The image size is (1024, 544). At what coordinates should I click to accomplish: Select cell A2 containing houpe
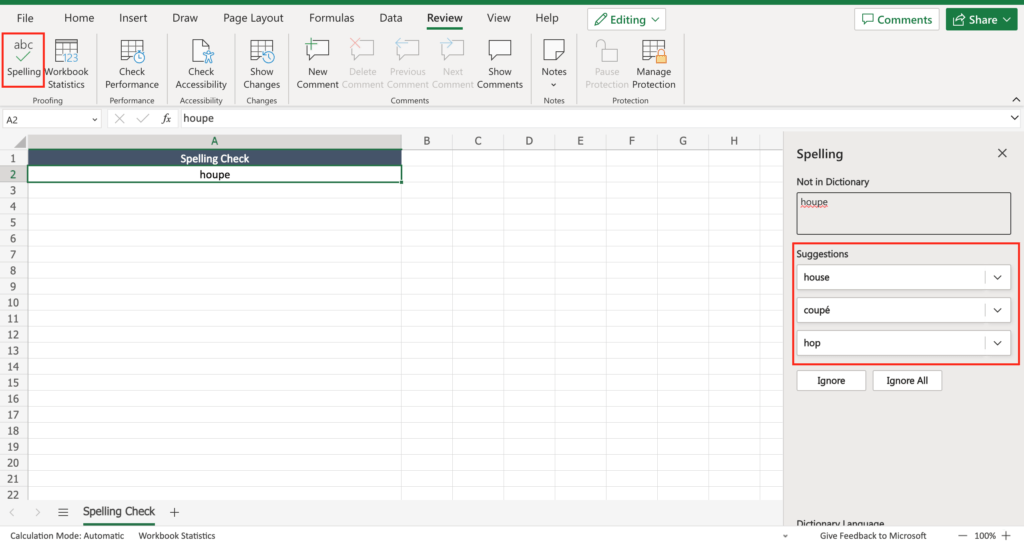pyautogui.click(x=214, y=174)
